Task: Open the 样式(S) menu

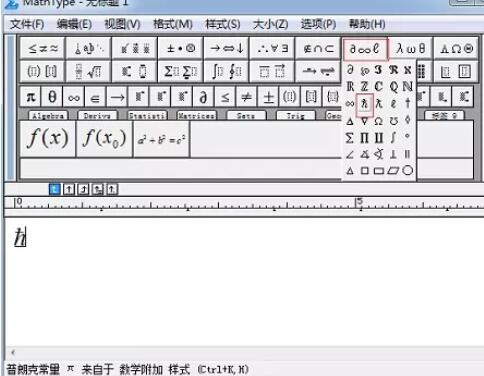Action: tap(223, 24)
